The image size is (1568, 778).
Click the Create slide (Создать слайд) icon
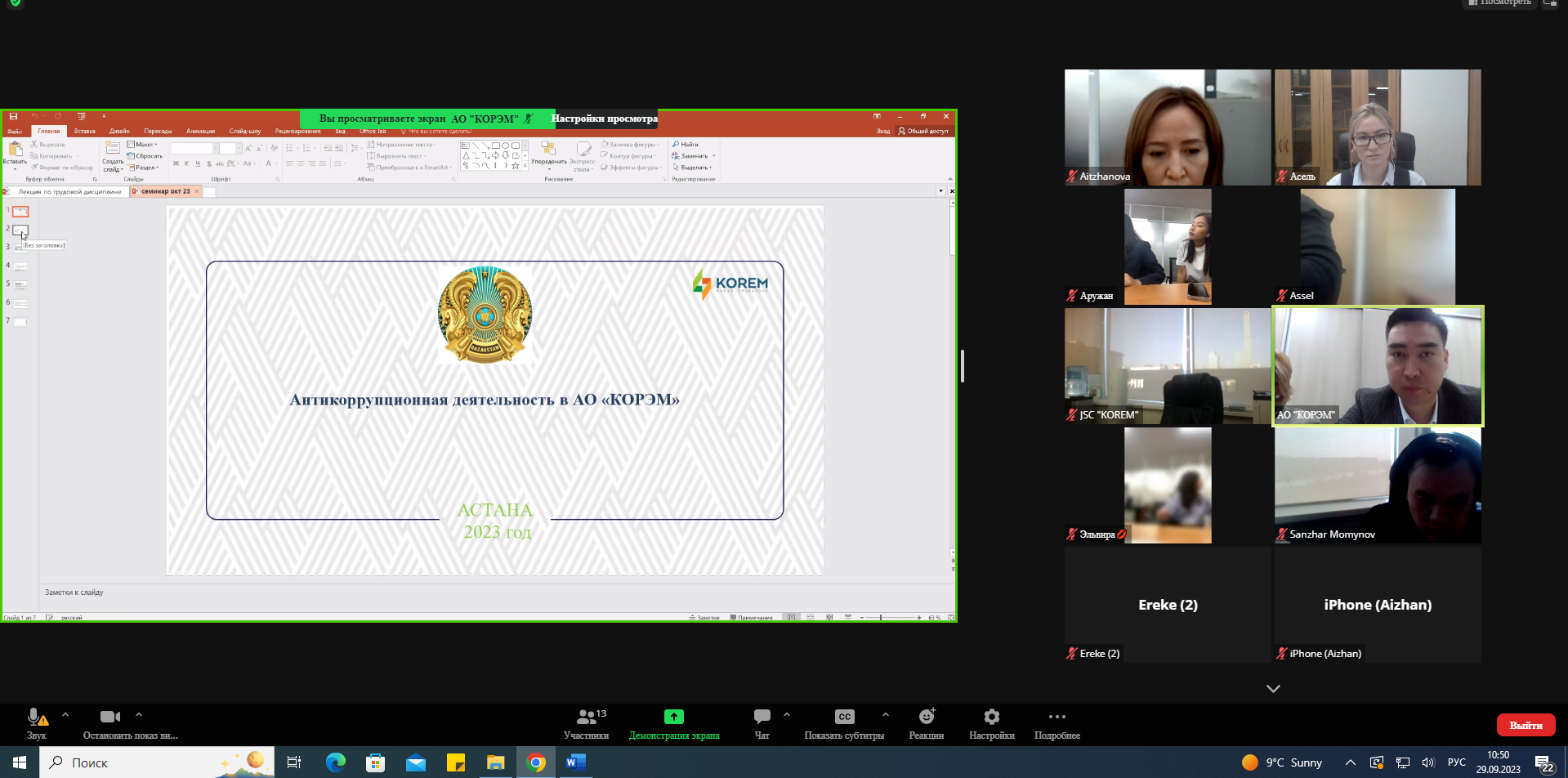click(113, 149)
